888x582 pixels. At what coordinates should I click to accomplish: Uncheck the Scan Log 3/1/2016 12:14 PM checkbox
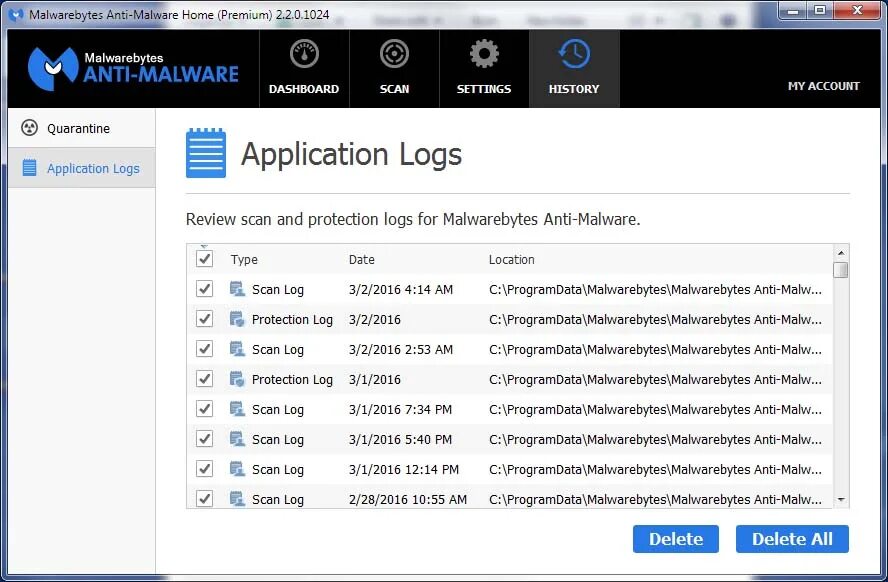pyautogui.click(x=204, y=469)
